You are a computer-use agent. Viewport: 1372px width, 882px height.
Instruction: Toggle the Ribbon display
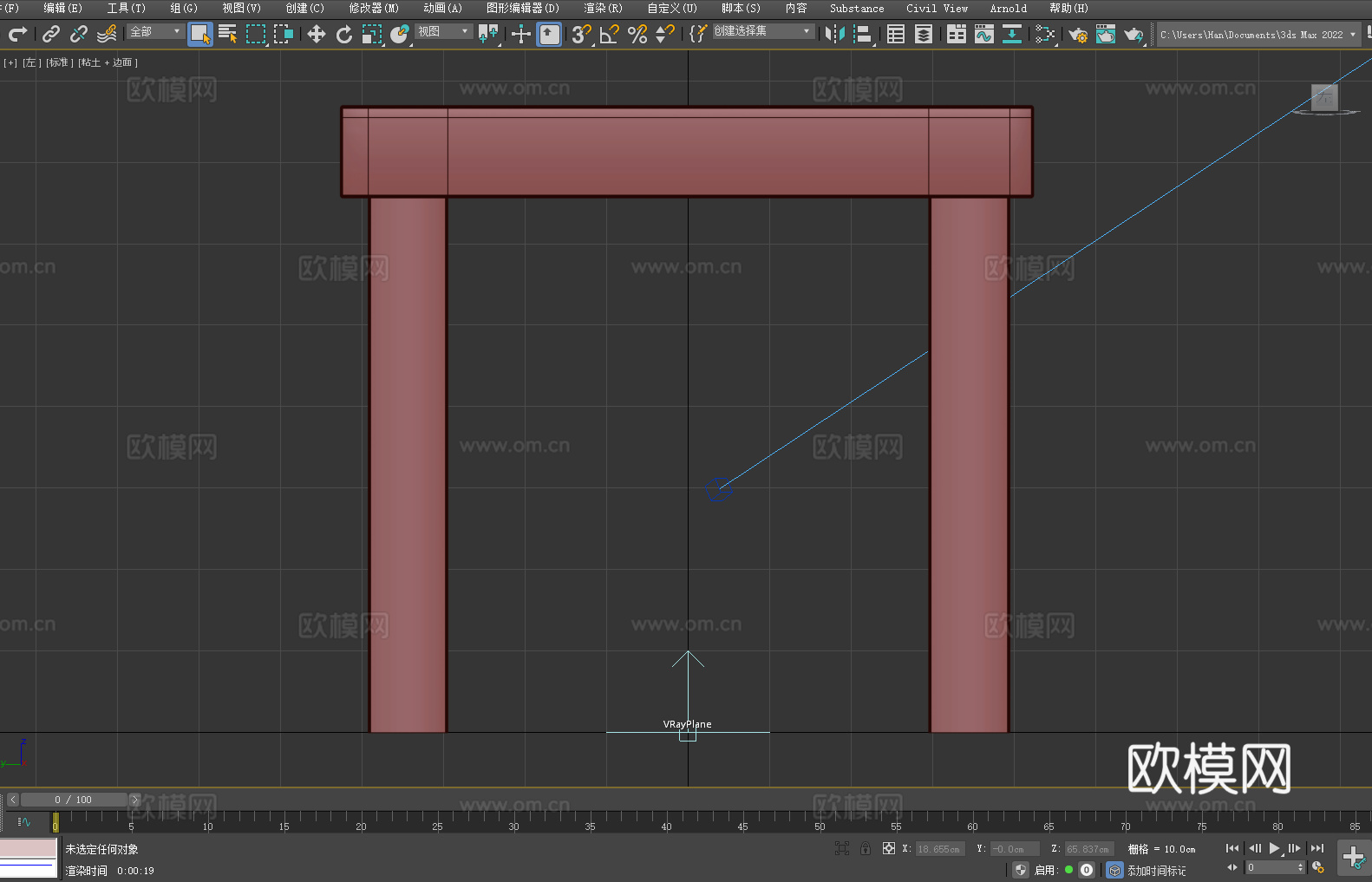(x=957, y=34)
